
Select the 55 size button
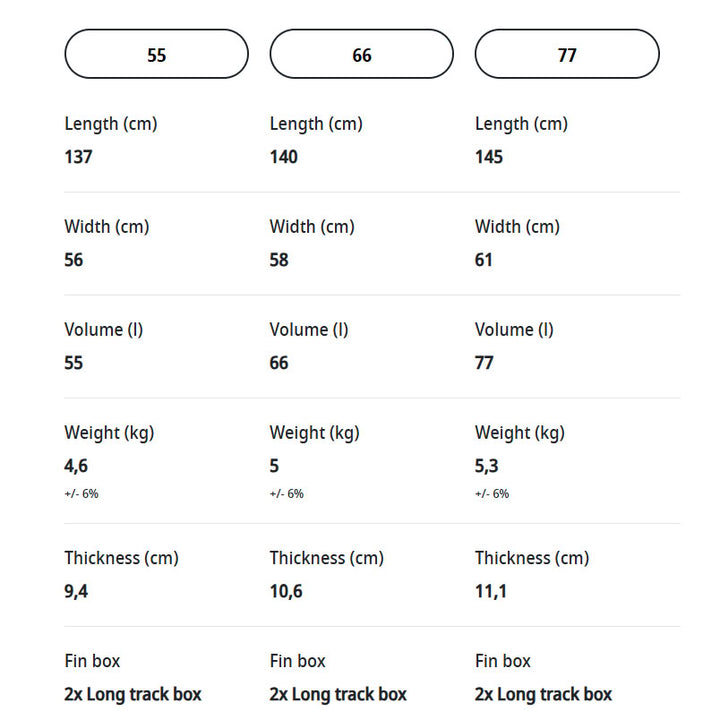(x=157, y=54)
